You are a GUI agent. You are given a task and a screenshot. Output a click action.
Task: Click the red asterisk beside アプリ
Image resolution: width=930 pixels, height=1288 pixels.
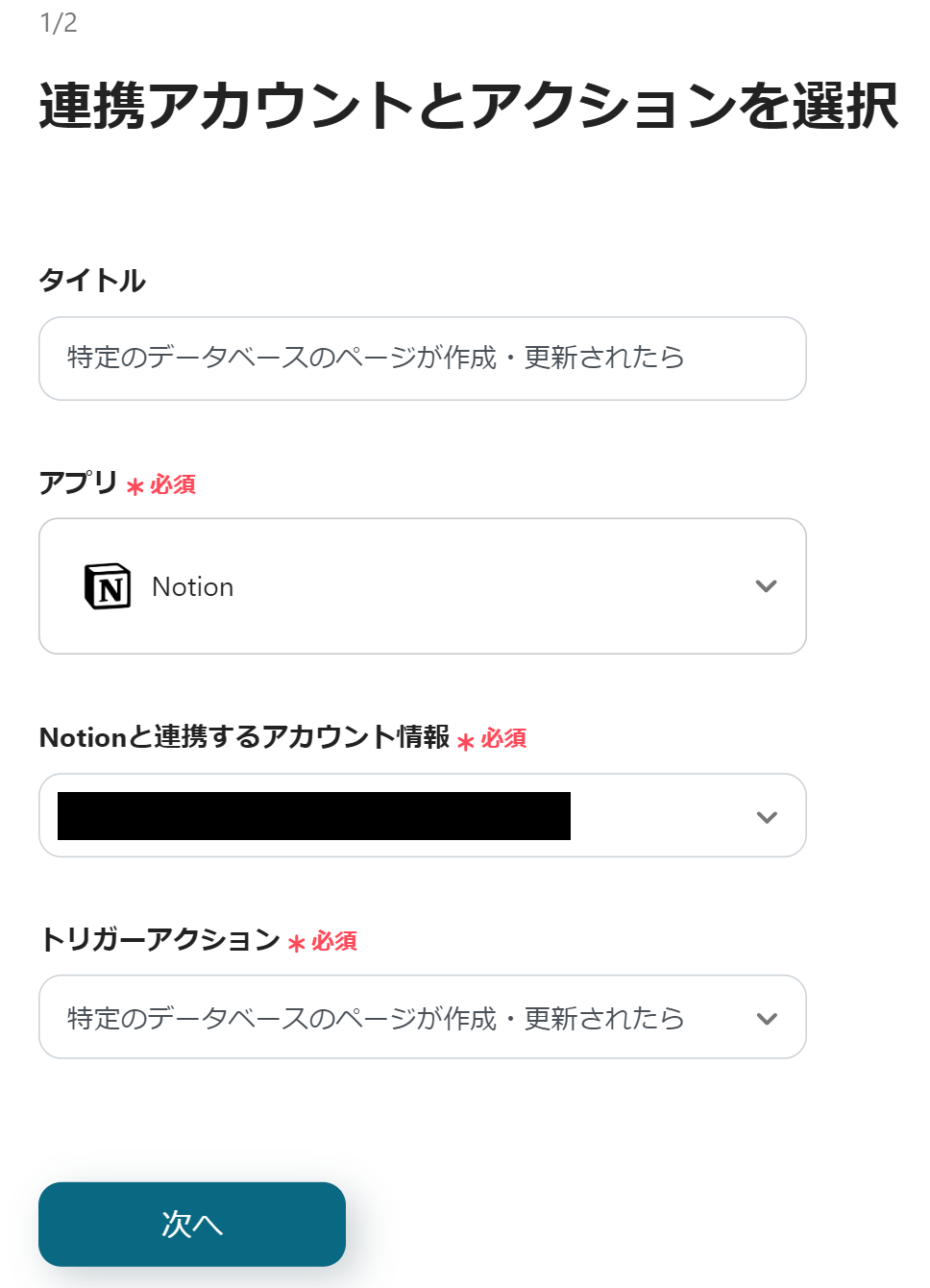pos(135,486)
